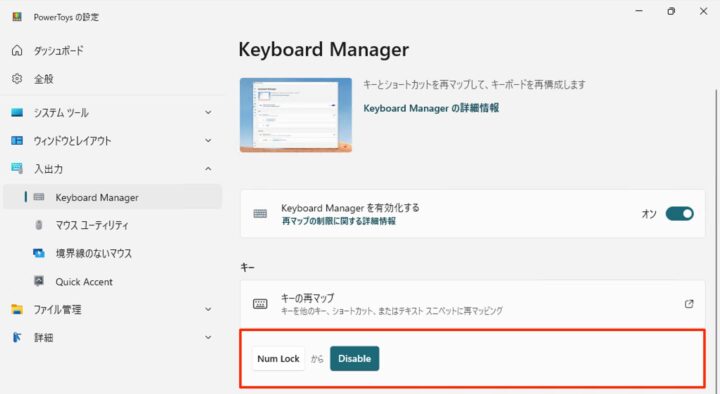
Task: Expand the ウィンドウとレイアウト section chevron
Action: [x=208, y=141]
